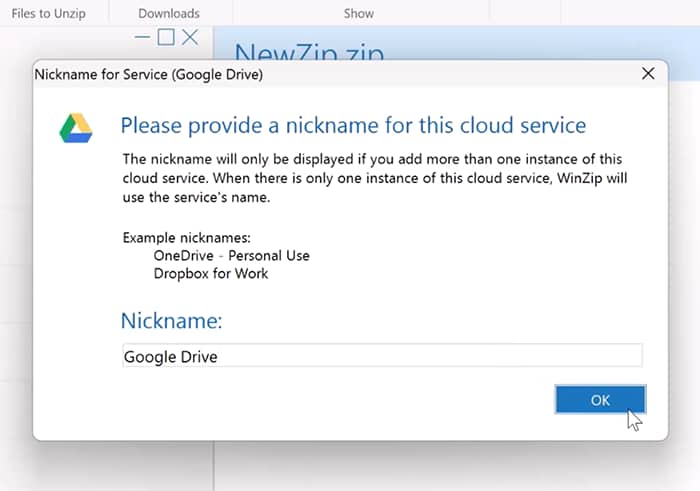Screen dimensions: 700x491
Task: Switch to the Downloads tab
Action: click(x=169, y=13)
